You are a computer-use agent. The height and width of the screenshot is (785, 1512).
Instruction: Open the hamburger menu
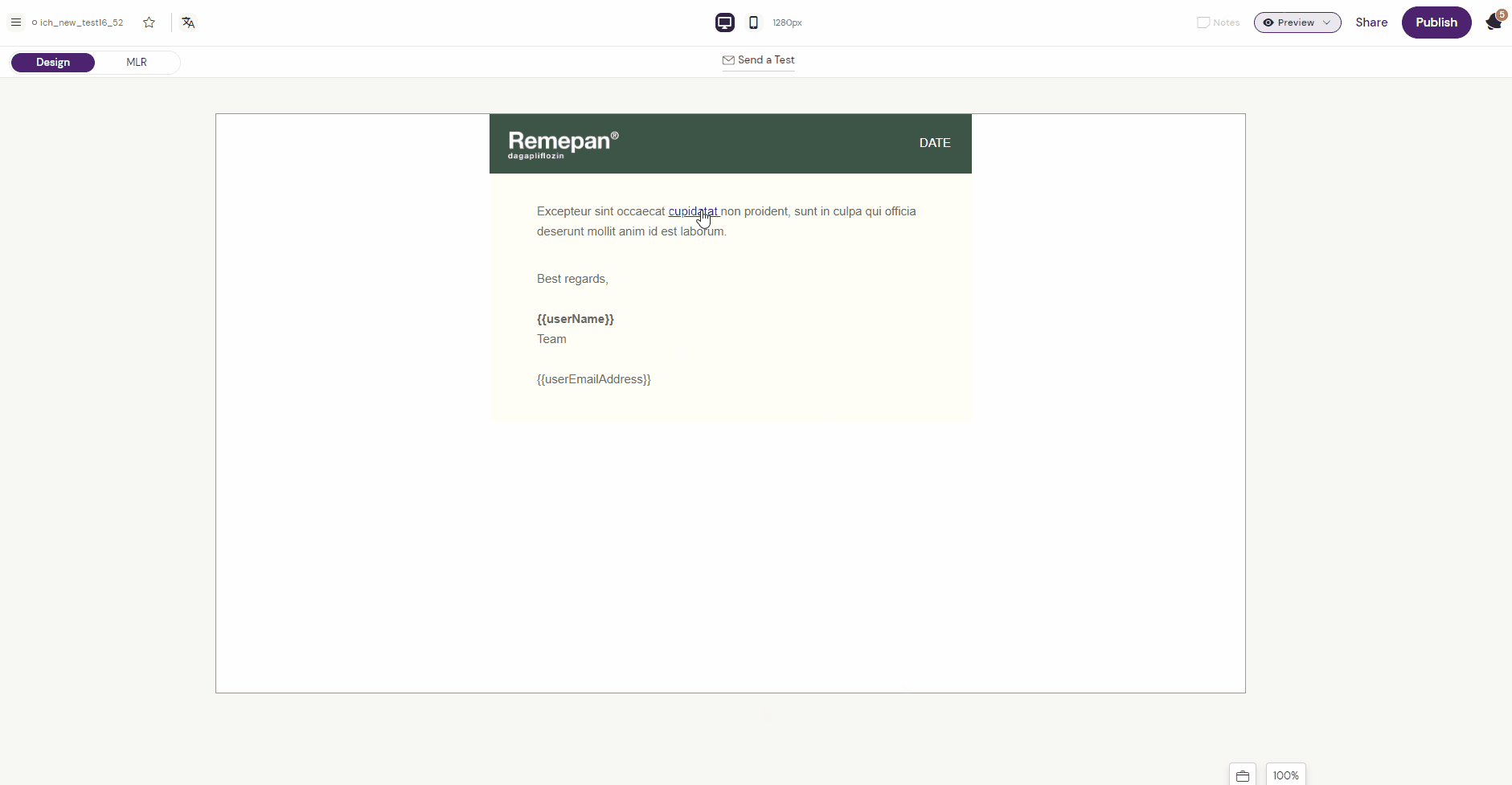(x=15, y=22)
